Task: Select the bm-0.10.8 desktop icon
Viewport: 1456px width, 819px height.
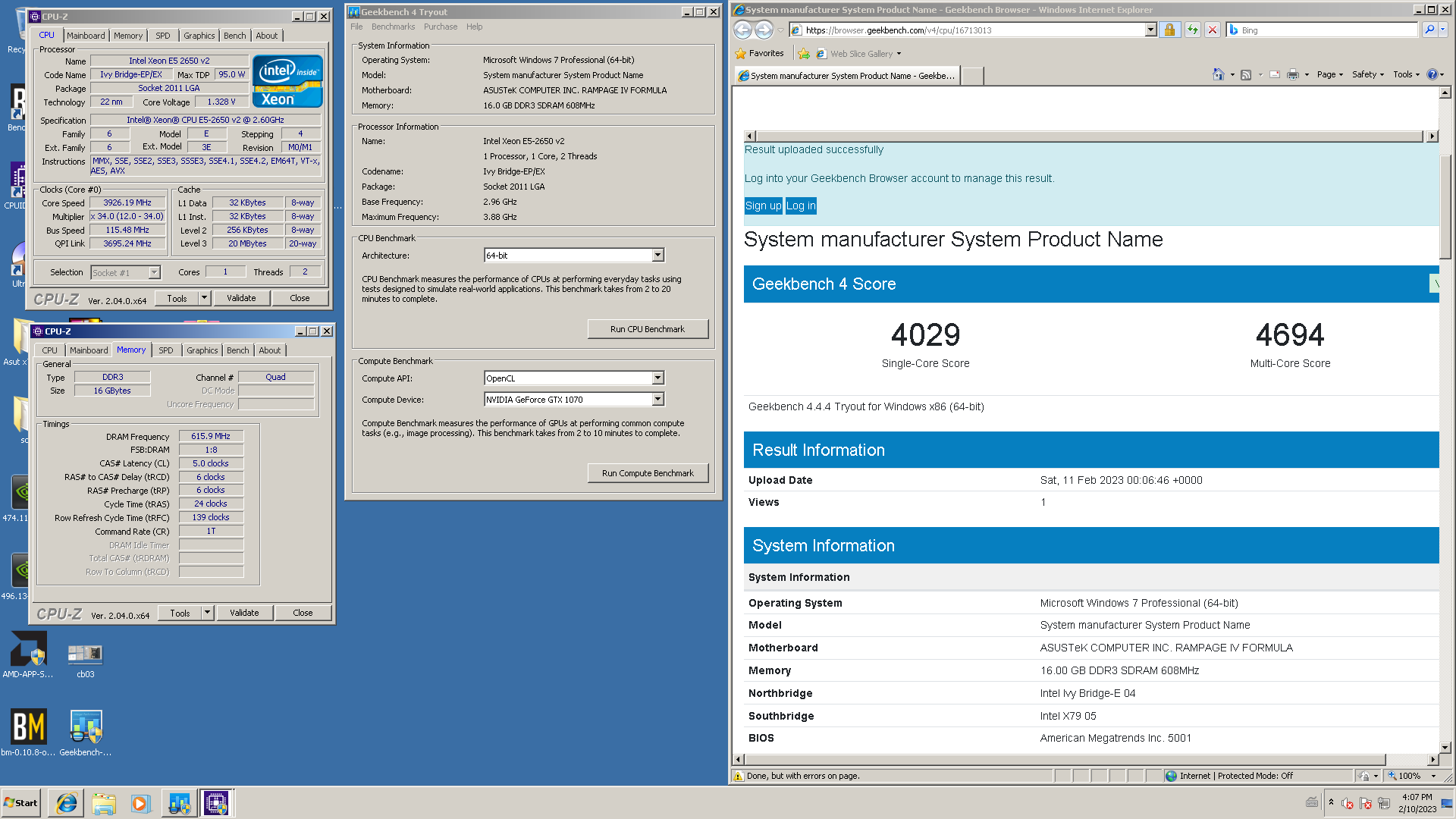Action: (28, 733)
